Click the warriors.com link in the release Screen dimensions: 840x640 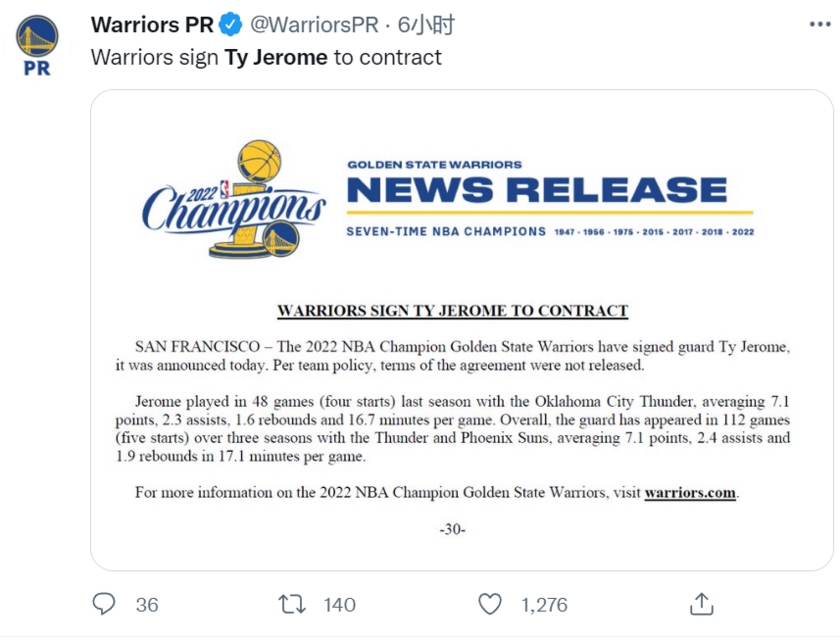(x=690, y=493)
